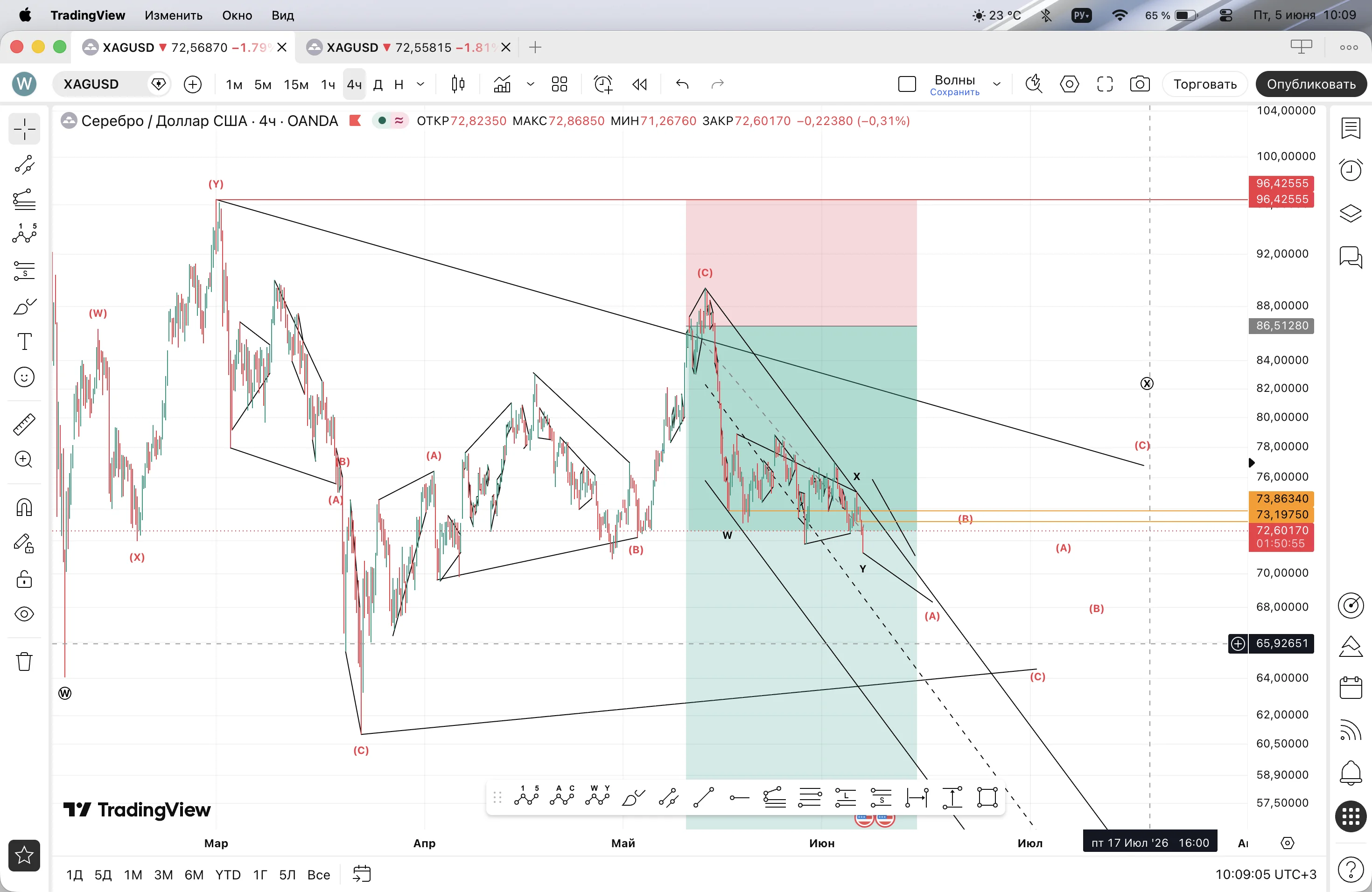Delete drawings with the trash icon
This screenshot has width=1372, height=892.
click(x=24, y=661)
